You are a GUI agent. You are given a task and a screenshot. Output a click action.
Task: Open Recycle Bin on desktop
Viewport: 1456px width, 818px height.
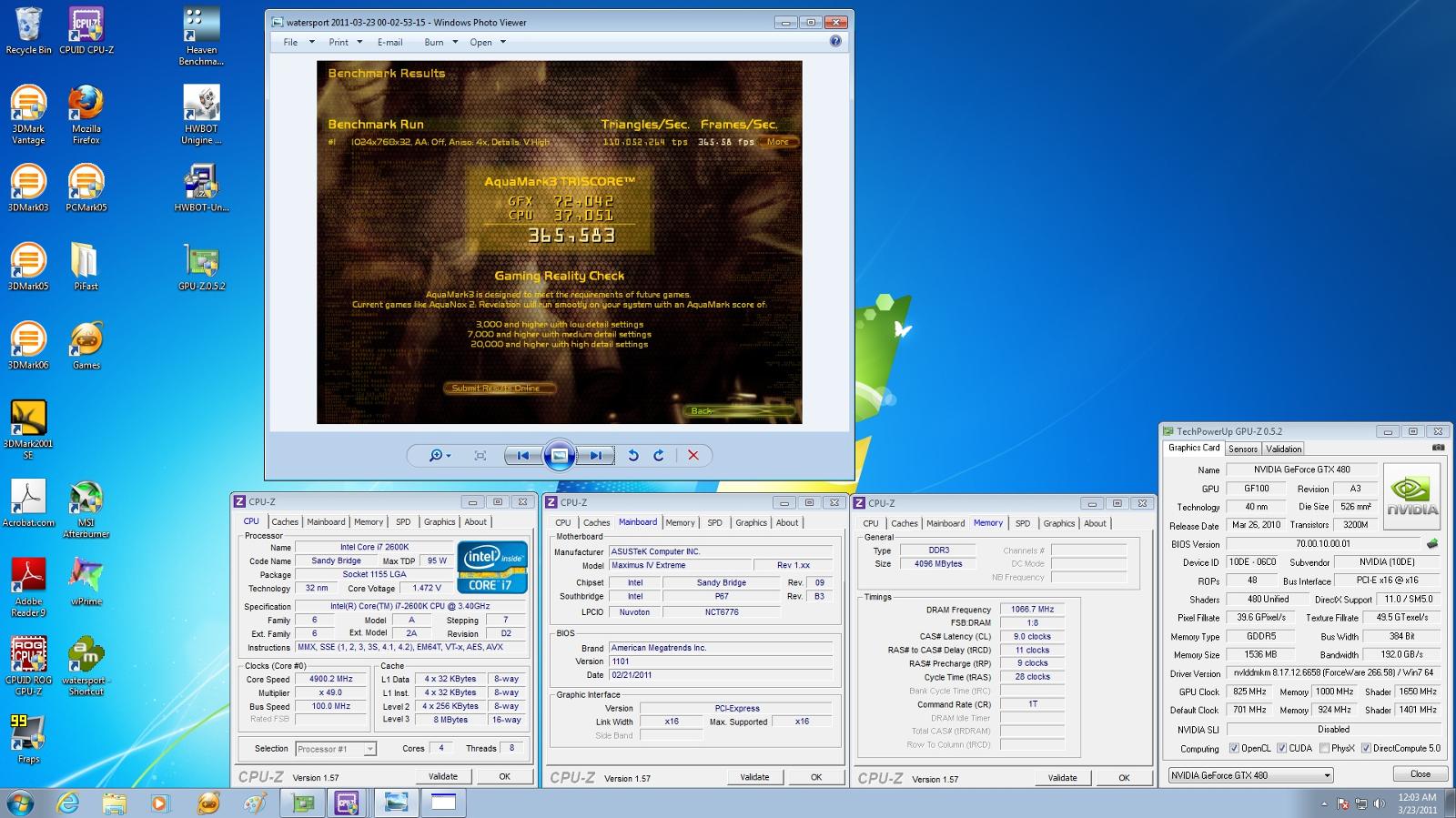(28, 31)
